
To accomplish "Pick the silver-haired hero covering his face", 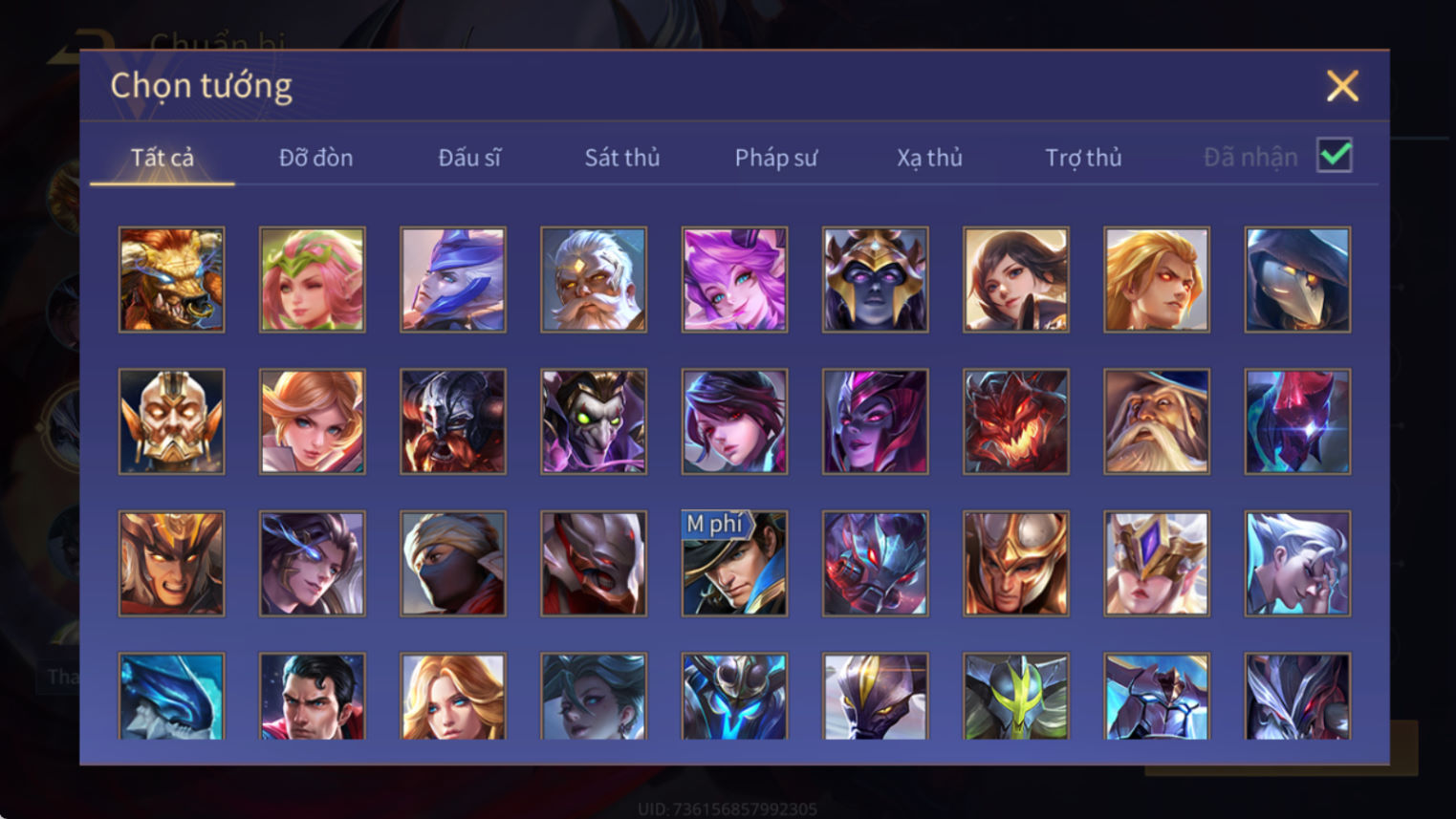I will point(1297,563).
